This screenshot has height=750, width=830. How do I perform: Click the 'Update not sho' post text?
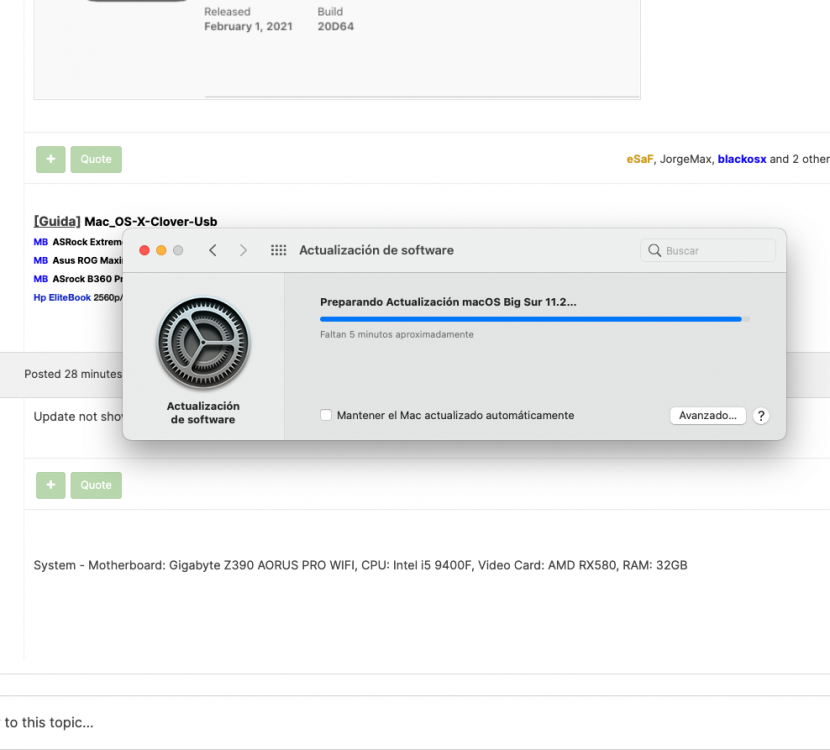(78, 417)
